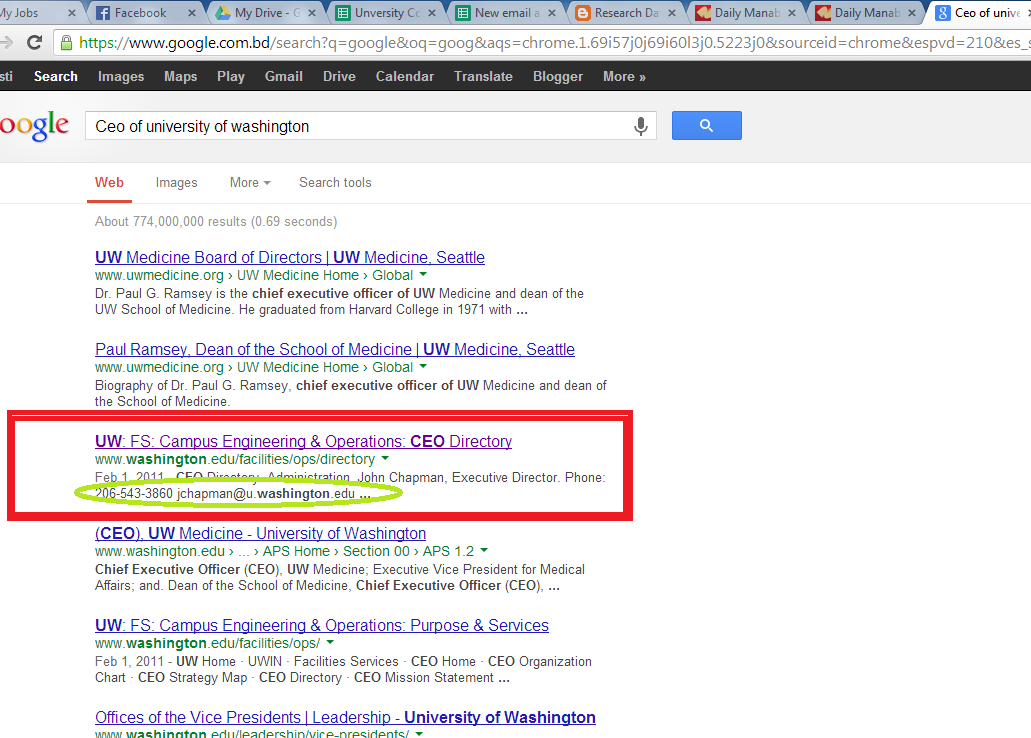Click the voice search microphone icon
The image size is (1031, 738).
[640, 126]
